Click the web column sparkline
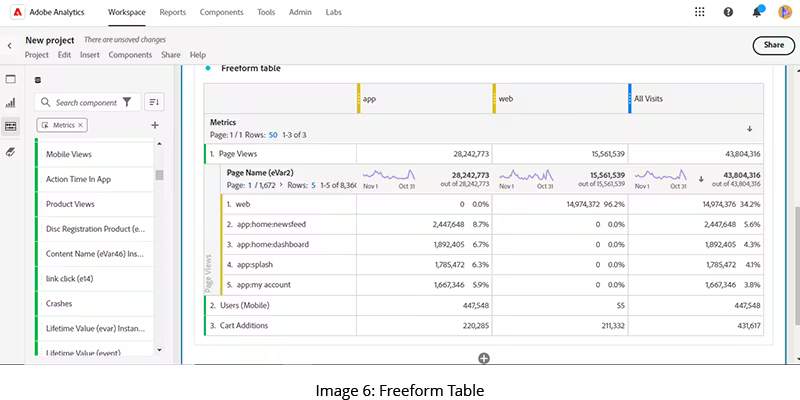 (x=526, y=176)
